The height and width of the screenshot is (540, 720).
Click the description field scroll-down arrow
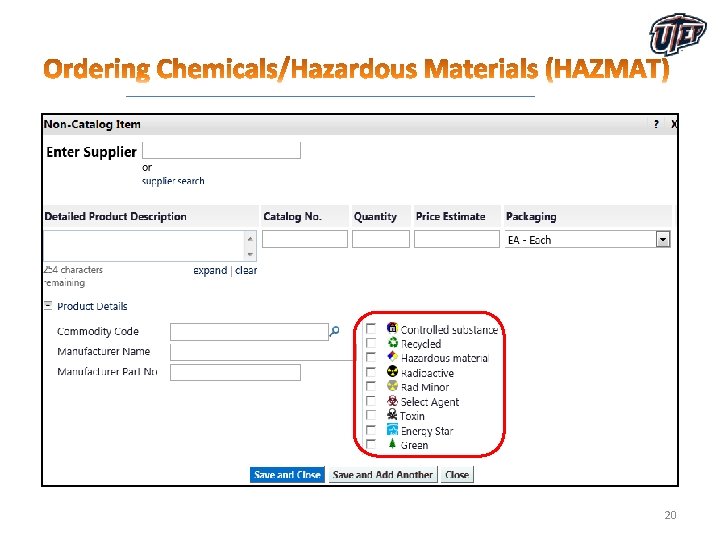point(250,254)
